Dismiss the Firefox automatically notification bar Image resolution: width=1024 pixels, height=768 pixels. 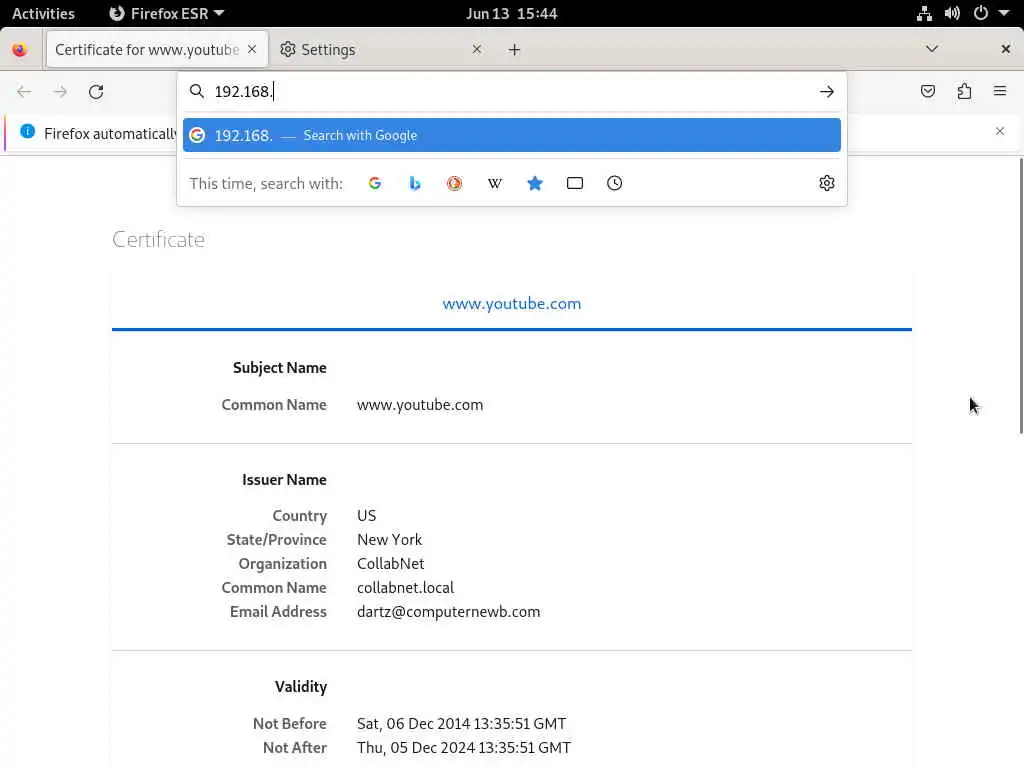pos(1000,131)
